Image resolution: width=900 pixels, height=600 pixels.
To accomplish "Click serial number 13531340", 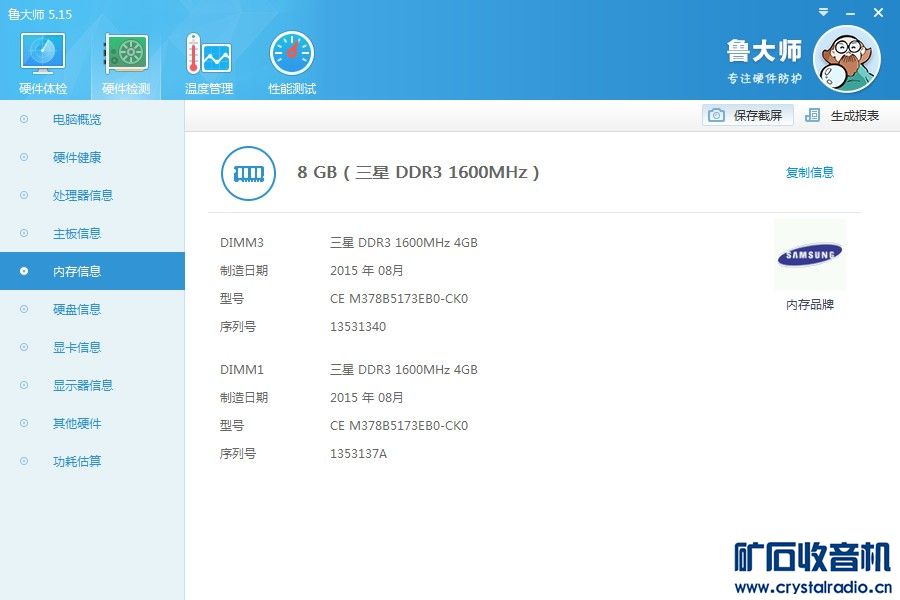I will click(x=358, y=327).
